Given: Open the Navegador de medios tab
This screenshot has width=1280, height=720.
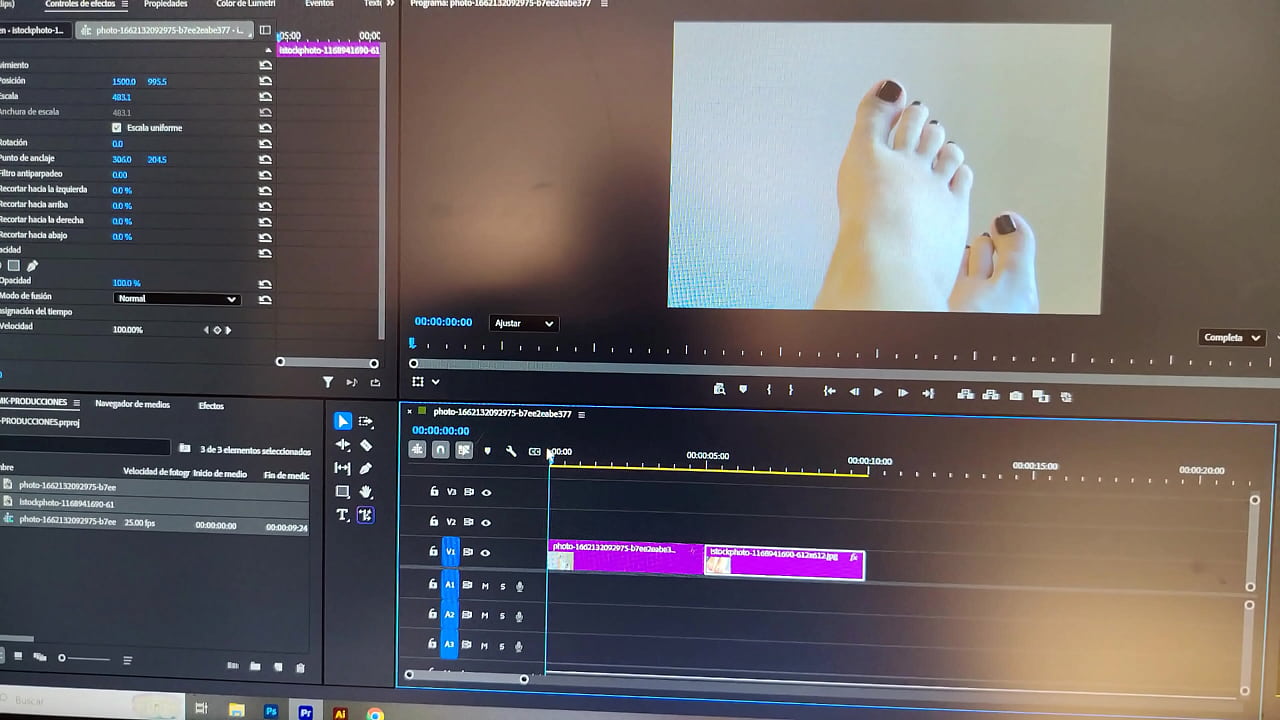Looking at the screenshot, I should pyautogui.click(x=132, y=405).
